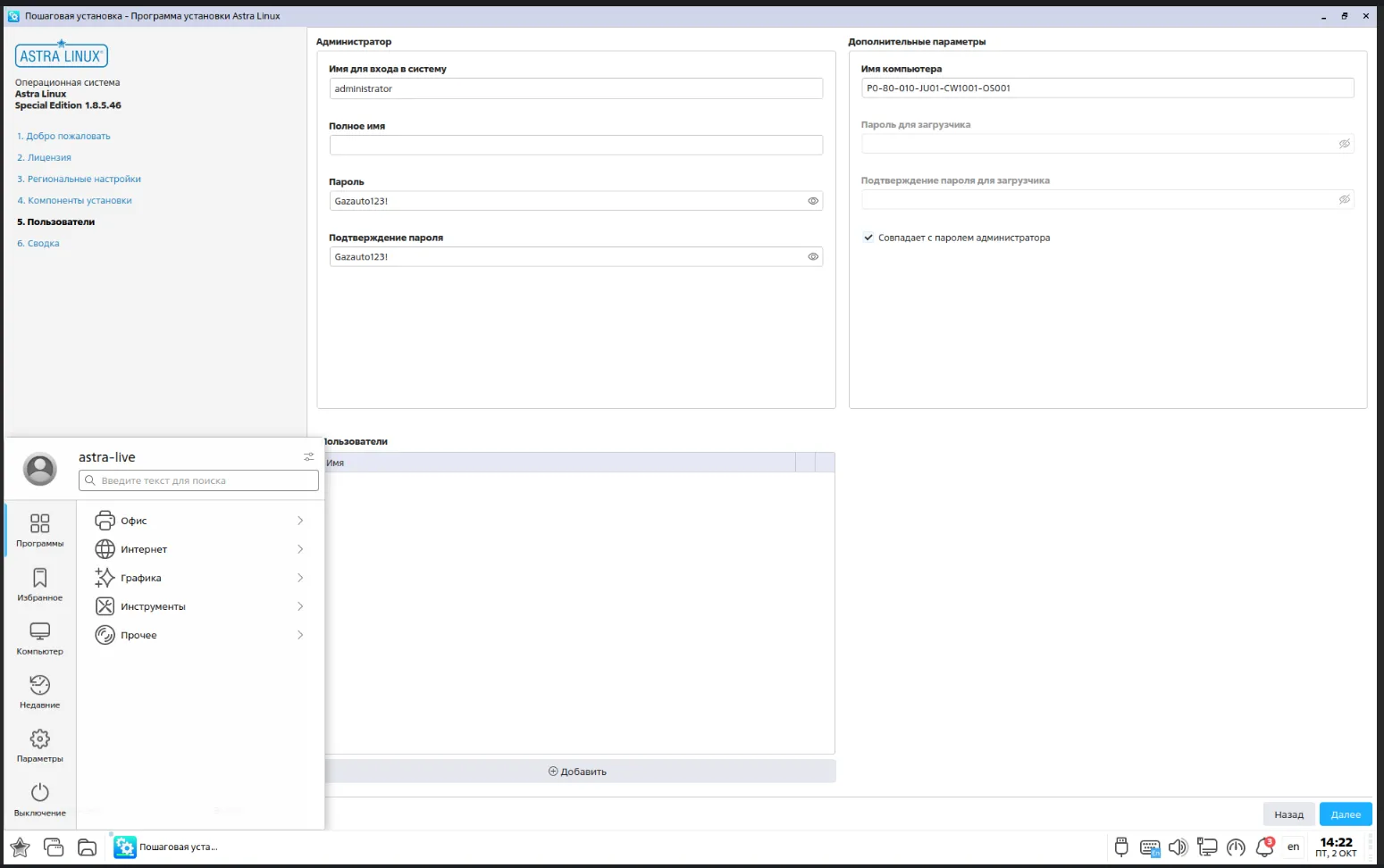Open the Выключение power menu
This screenshot has height=868, width=1384.
click(40, 799)
